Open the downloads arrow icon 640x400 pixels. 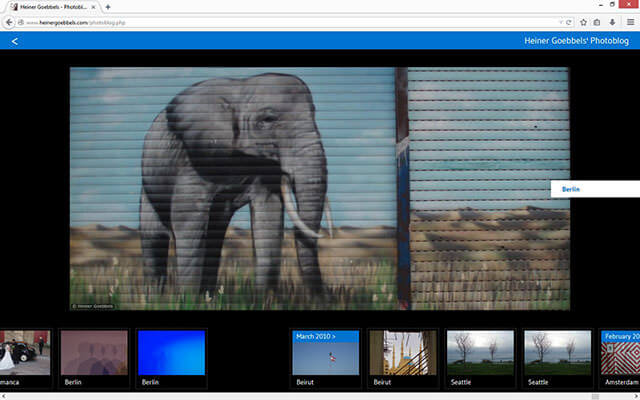tap(612, 22)
